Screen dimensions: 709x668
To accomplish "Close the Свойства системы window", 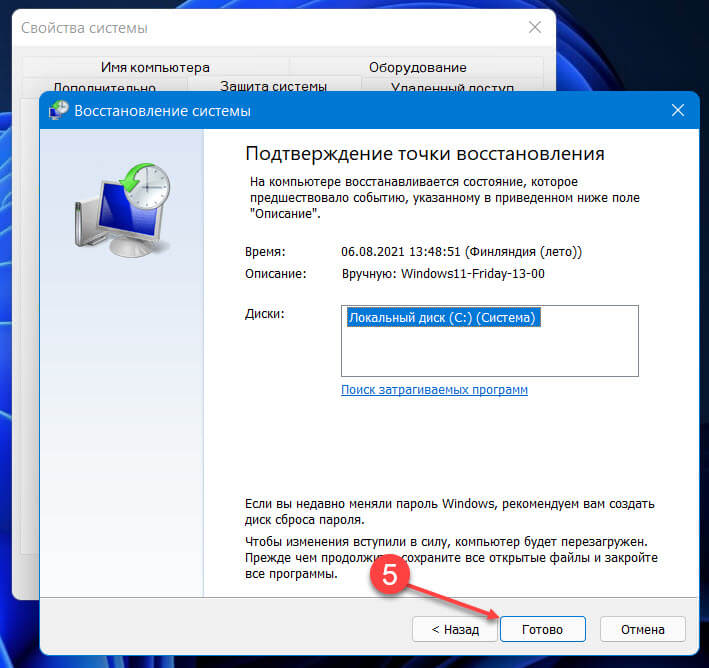I will click(x=535, y=28).
